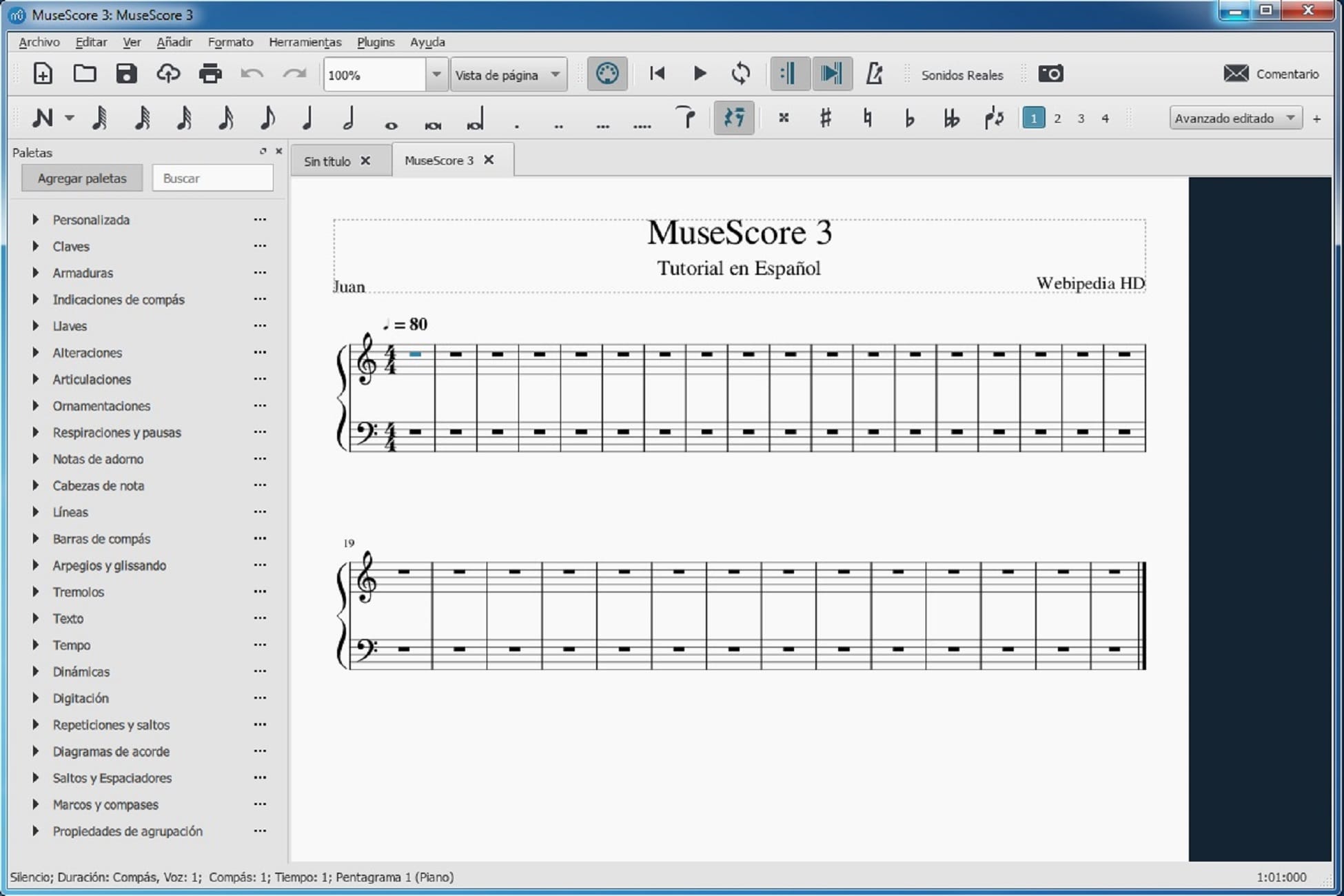Open the Formato menu
This screenshot has height=896, width=1344.
click(230, 42)
